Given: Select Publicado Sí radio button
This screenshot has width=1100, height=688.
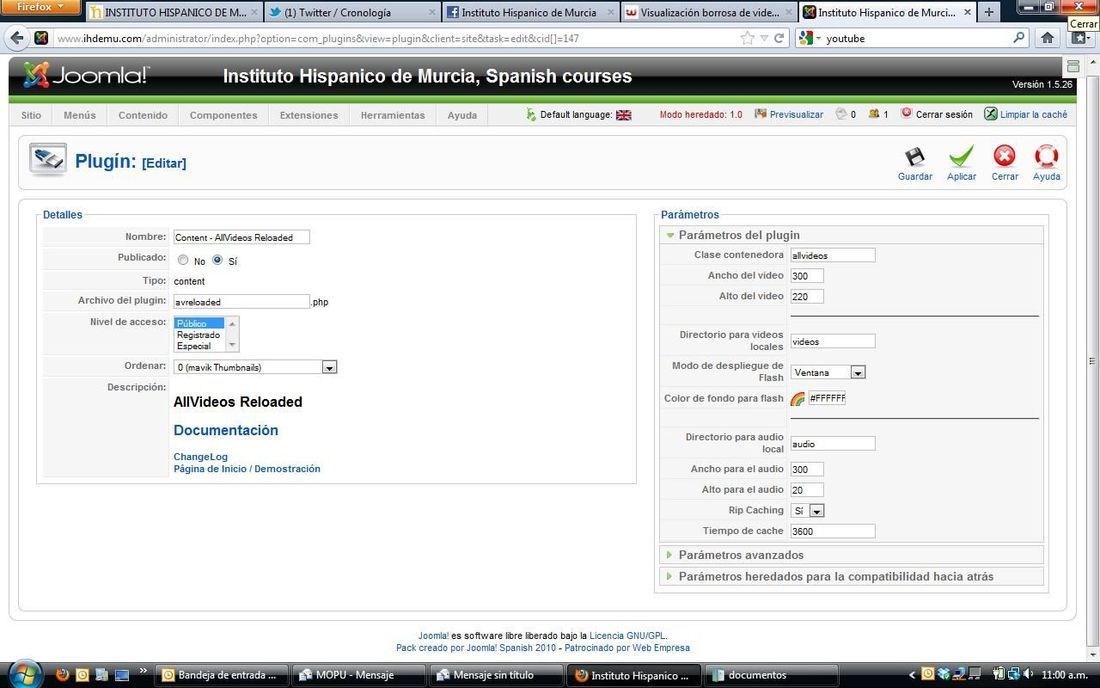Looking at the screenshot, I should (217, 260).
